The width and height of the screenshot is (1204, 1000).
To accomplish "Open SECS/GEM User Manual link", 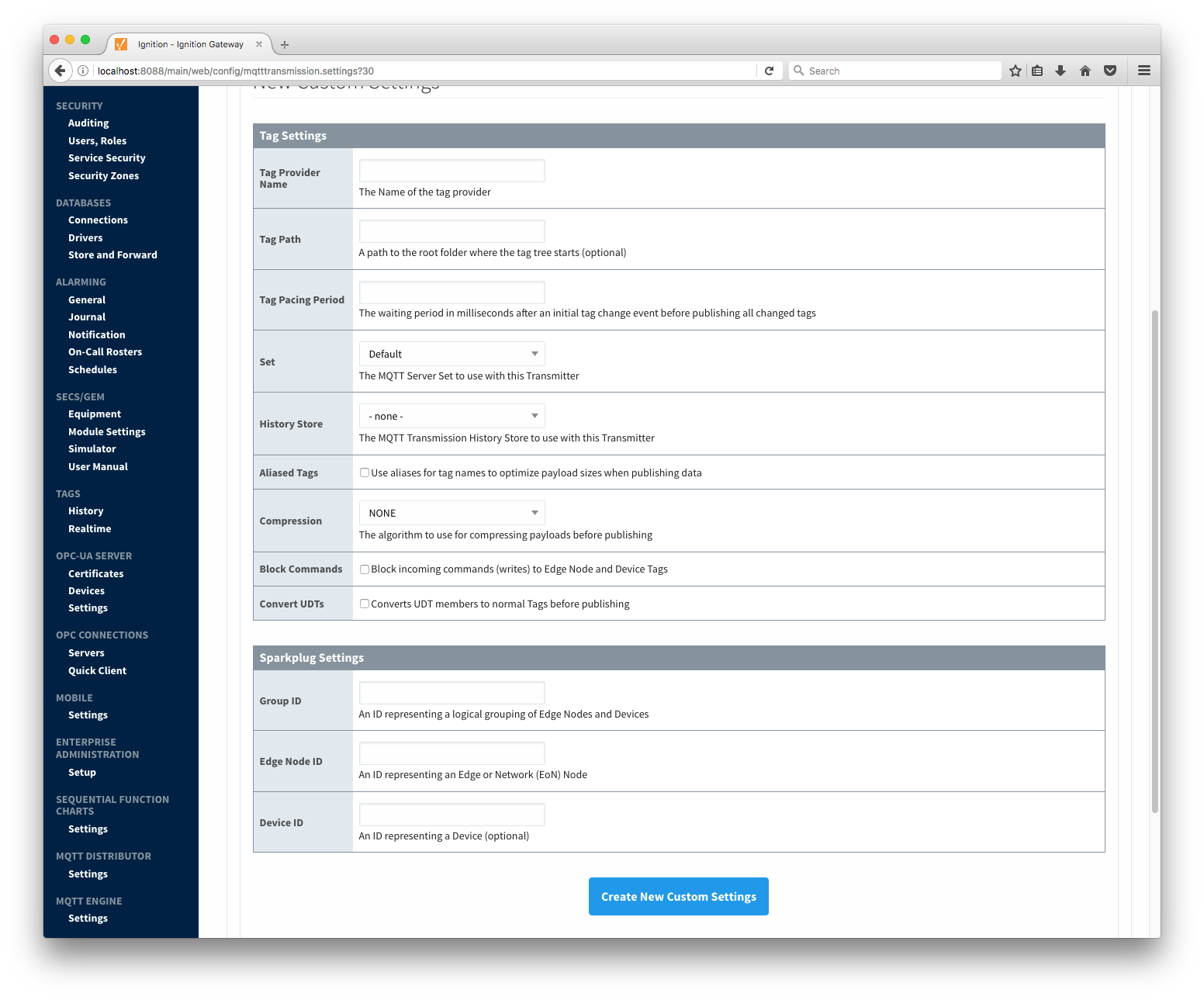I will 98,467.
